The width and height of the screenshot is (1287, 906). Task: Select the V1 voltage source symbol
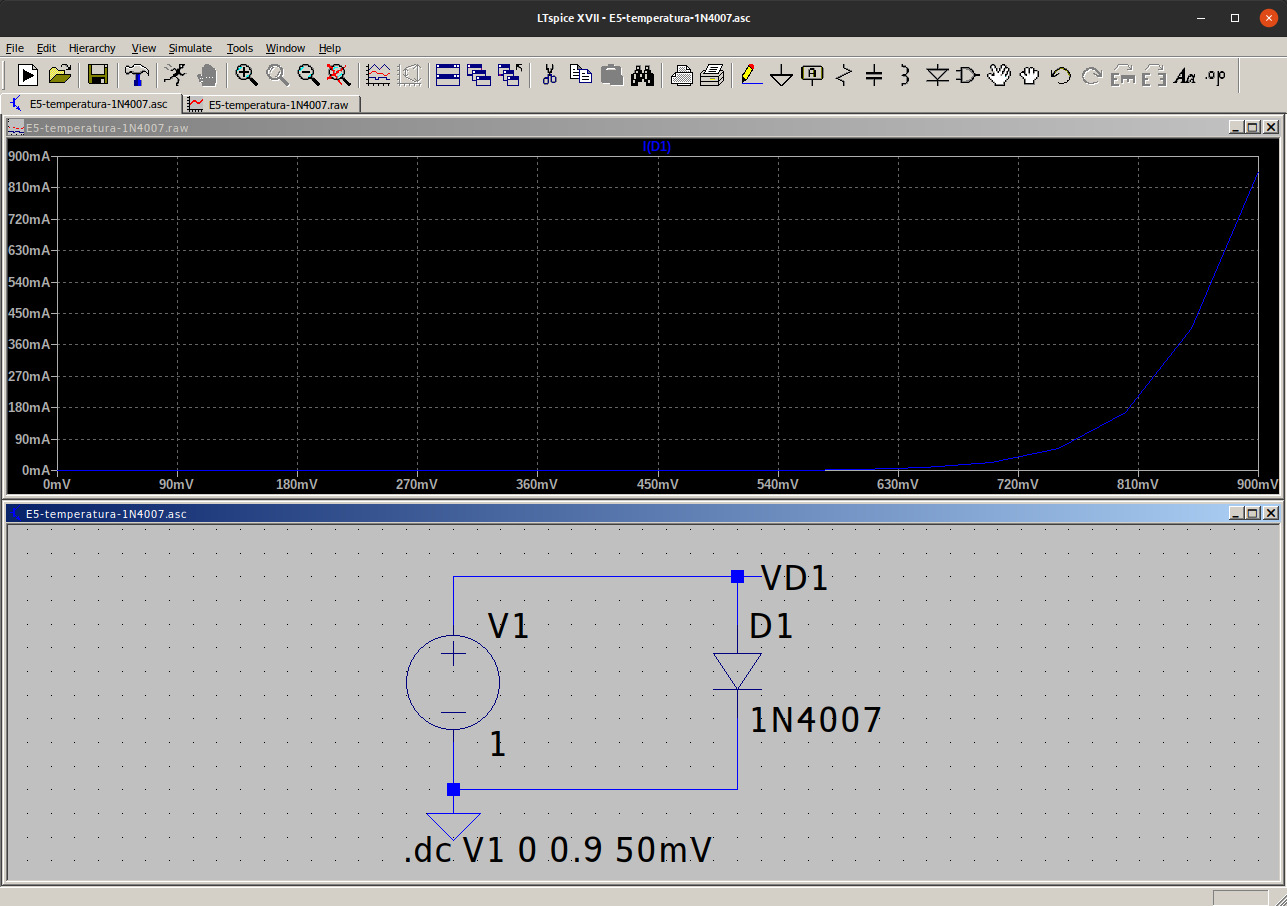point(453,682)
